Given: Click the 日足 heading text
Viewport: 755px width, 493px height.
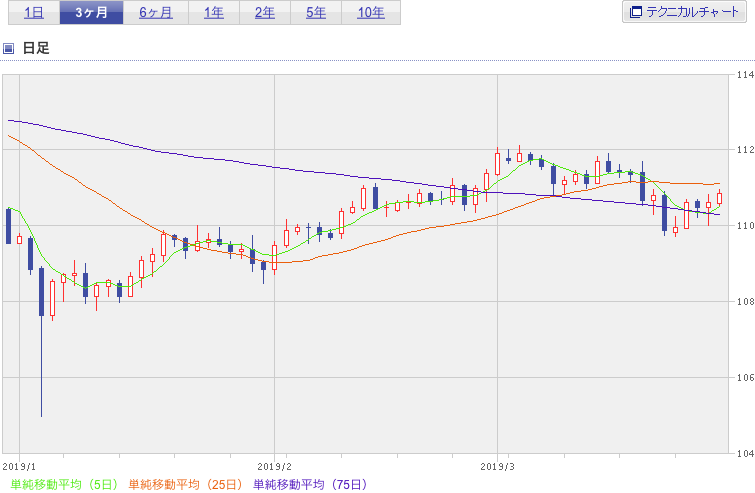Looking at the screenshot, I should click(36, 48).
